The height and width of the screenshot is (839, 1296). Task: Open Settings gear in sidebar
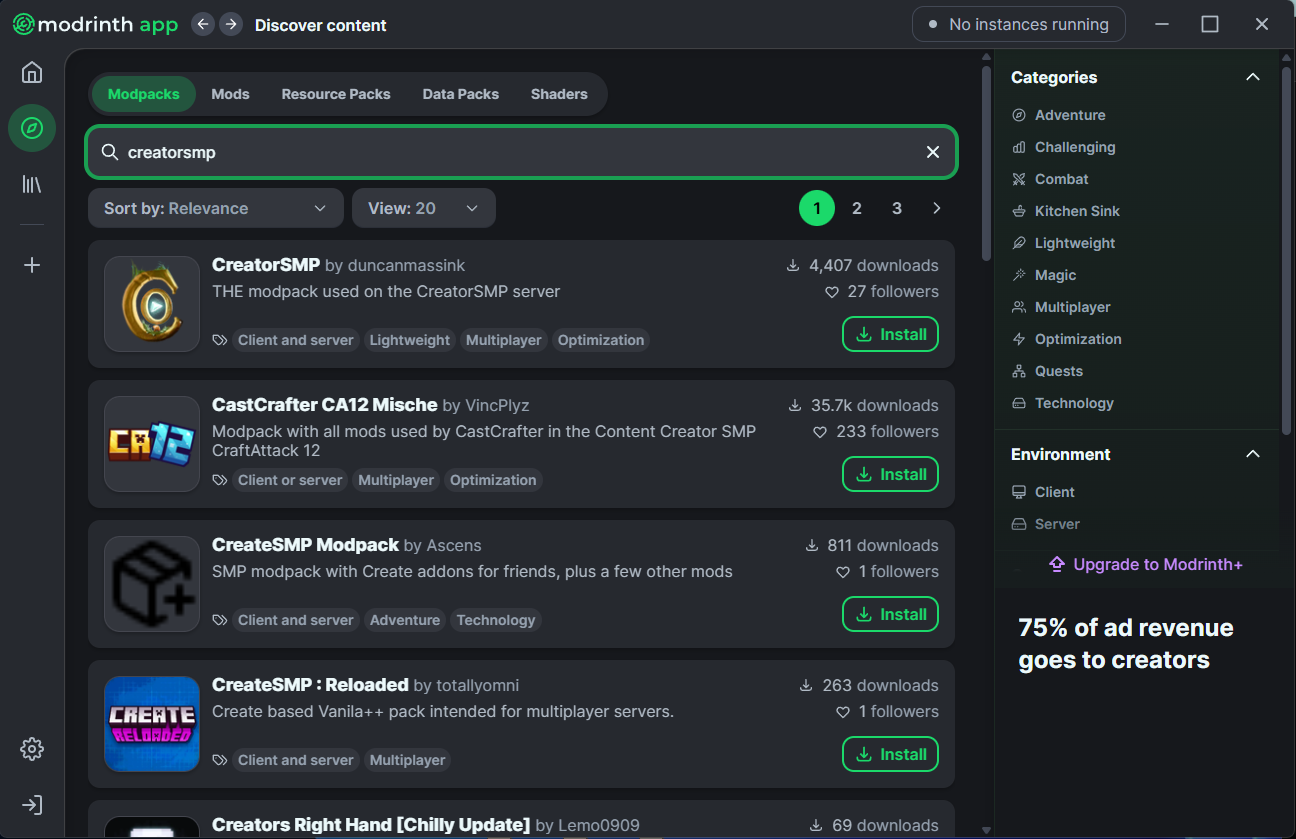tap(32, 749)
